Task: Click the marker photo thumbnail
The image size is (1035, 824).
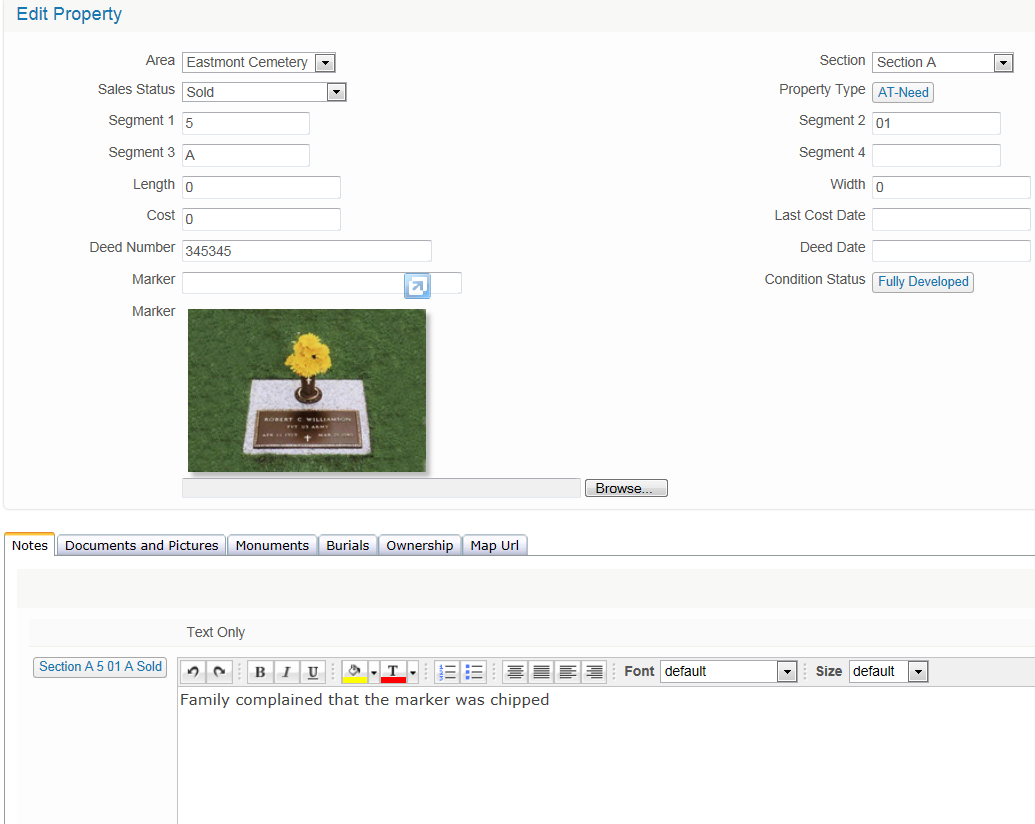Action: coord(307,390)
